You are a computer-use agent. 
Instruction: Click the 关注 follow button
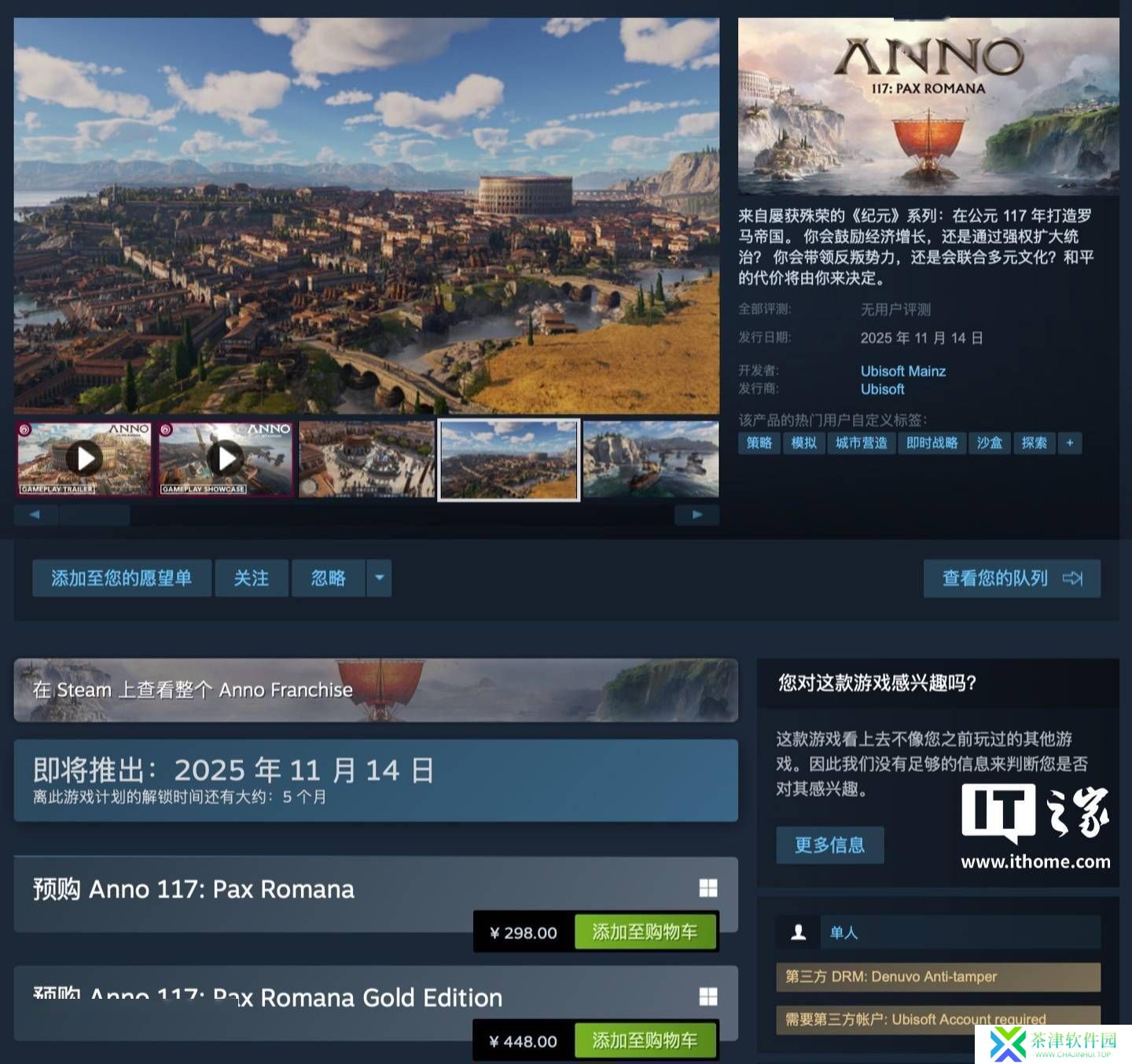252,578
